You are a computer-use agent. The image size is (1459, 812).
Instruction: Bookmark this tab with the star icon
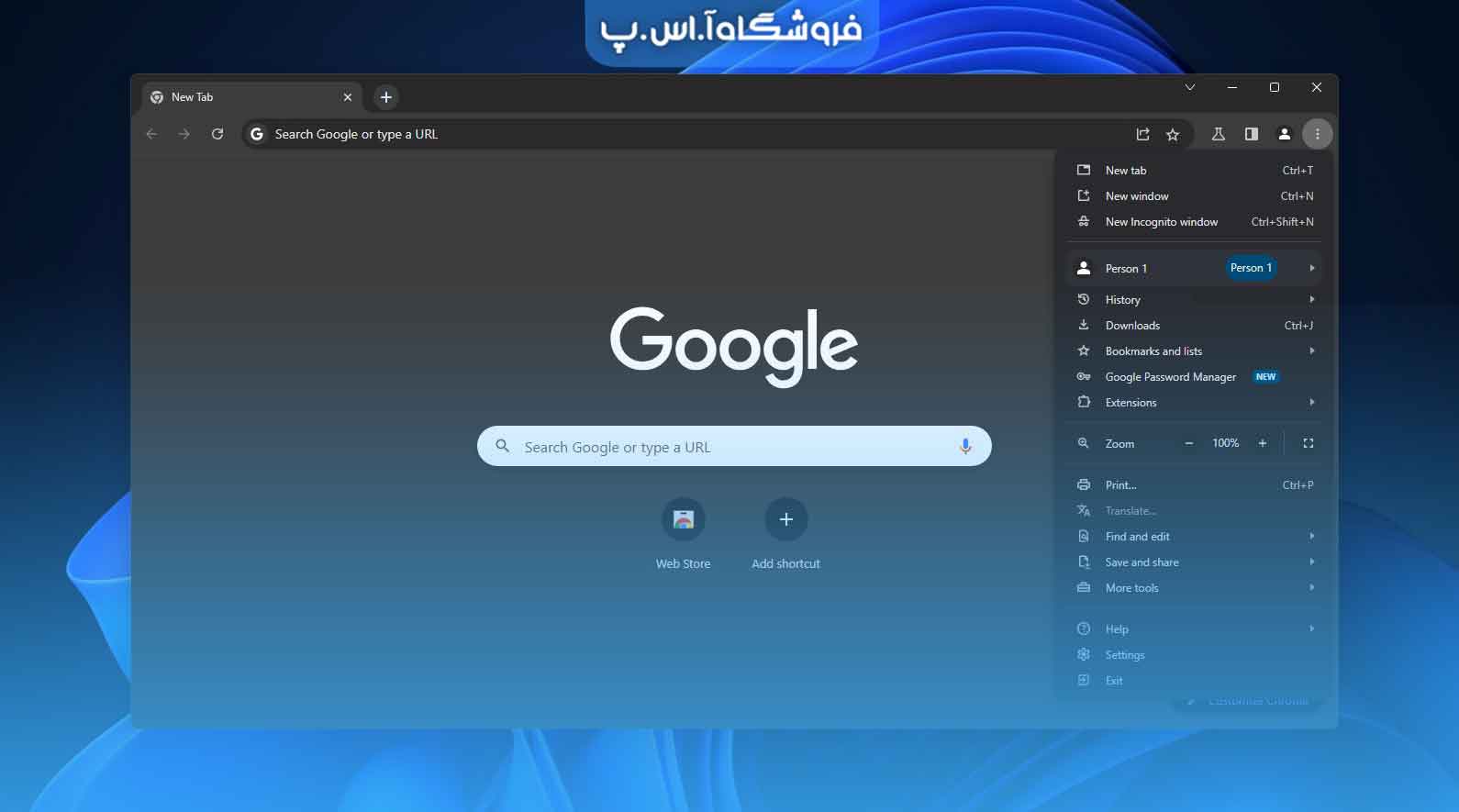1172,134
